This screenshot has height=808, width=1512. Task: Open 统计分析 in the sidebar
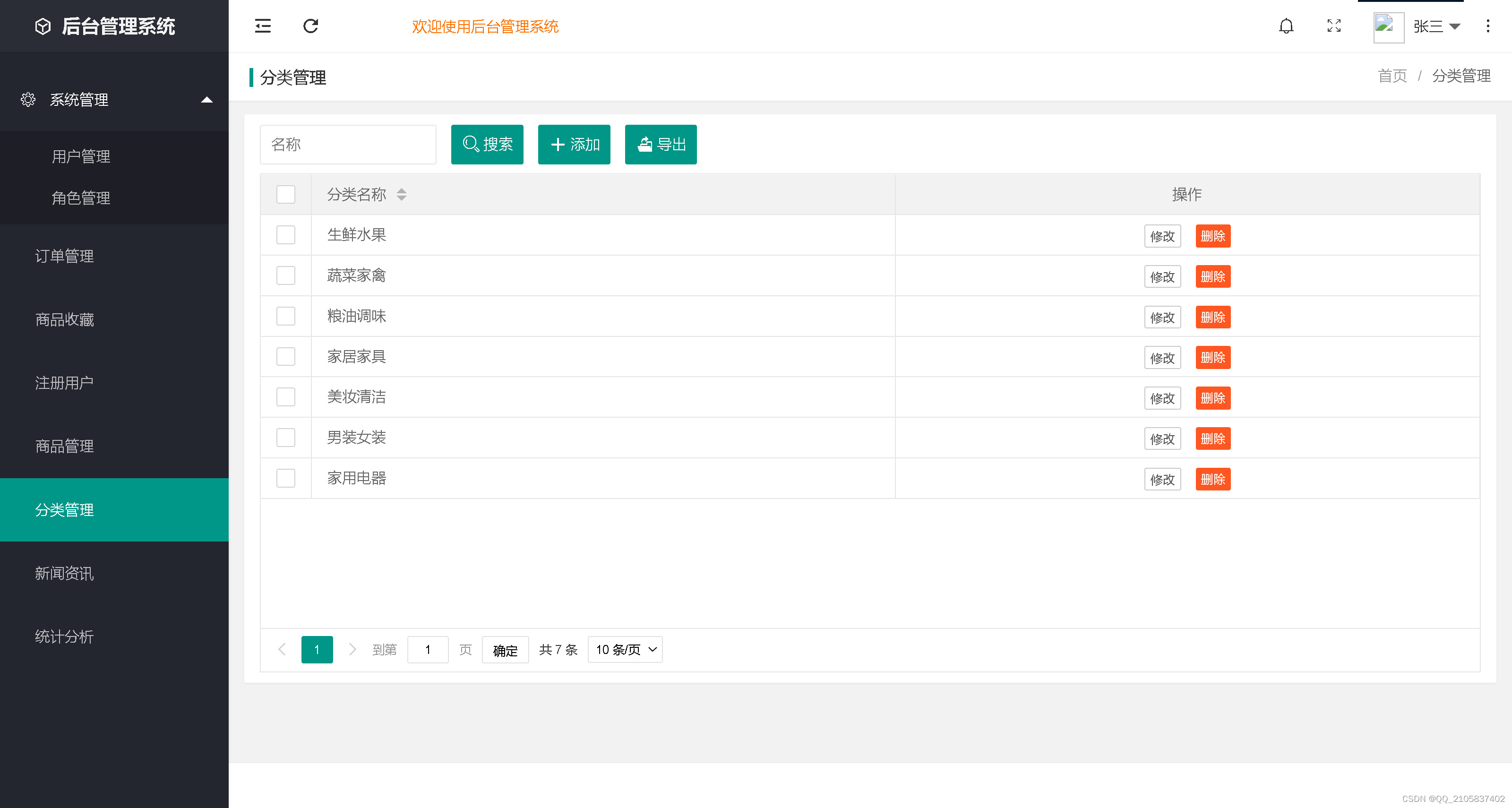(65, 636)
